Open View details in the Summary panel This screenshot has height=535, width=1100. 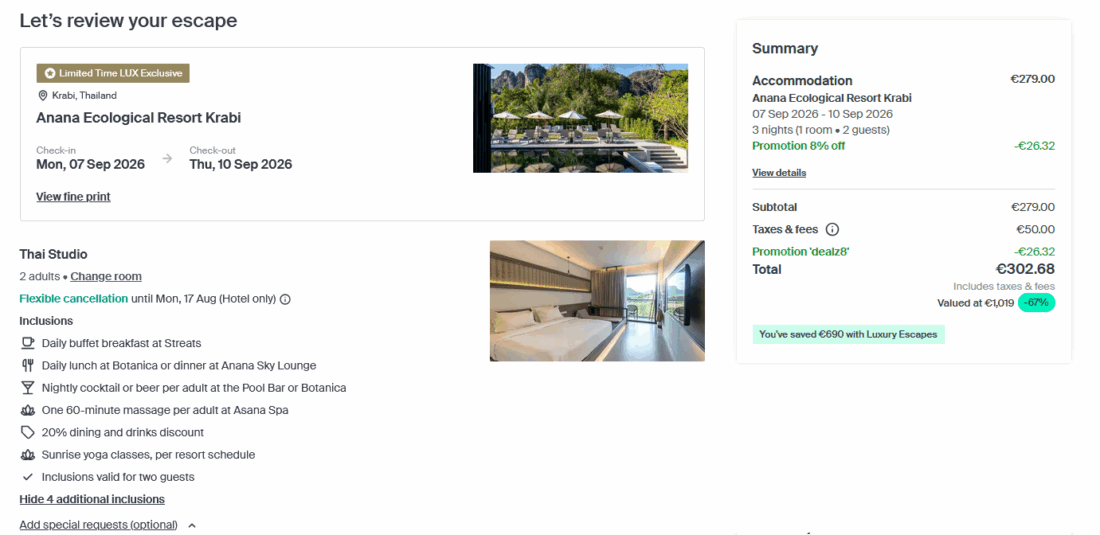click(x=779, y=173)
